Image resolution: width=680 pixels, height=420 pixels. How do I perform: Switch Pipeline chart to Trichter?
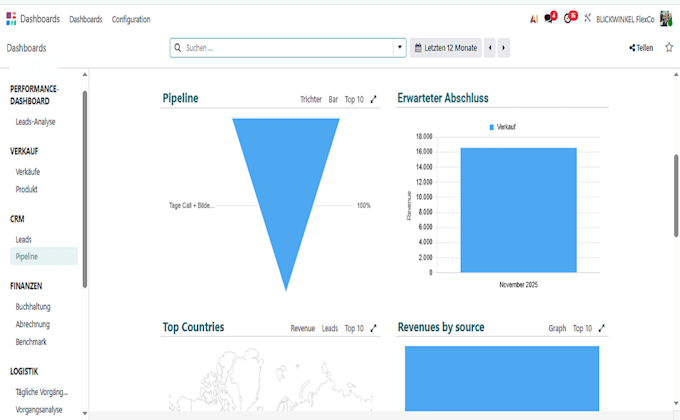tap(311, 99)
